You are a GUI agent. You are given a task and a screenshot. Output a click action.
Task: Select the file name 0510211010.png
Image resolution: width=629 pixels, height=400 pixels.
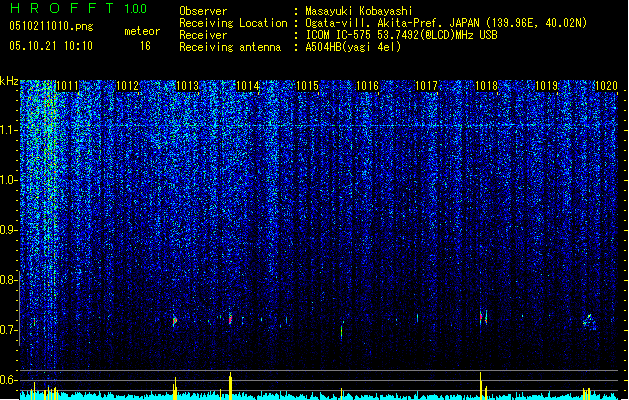coord(51,27)
